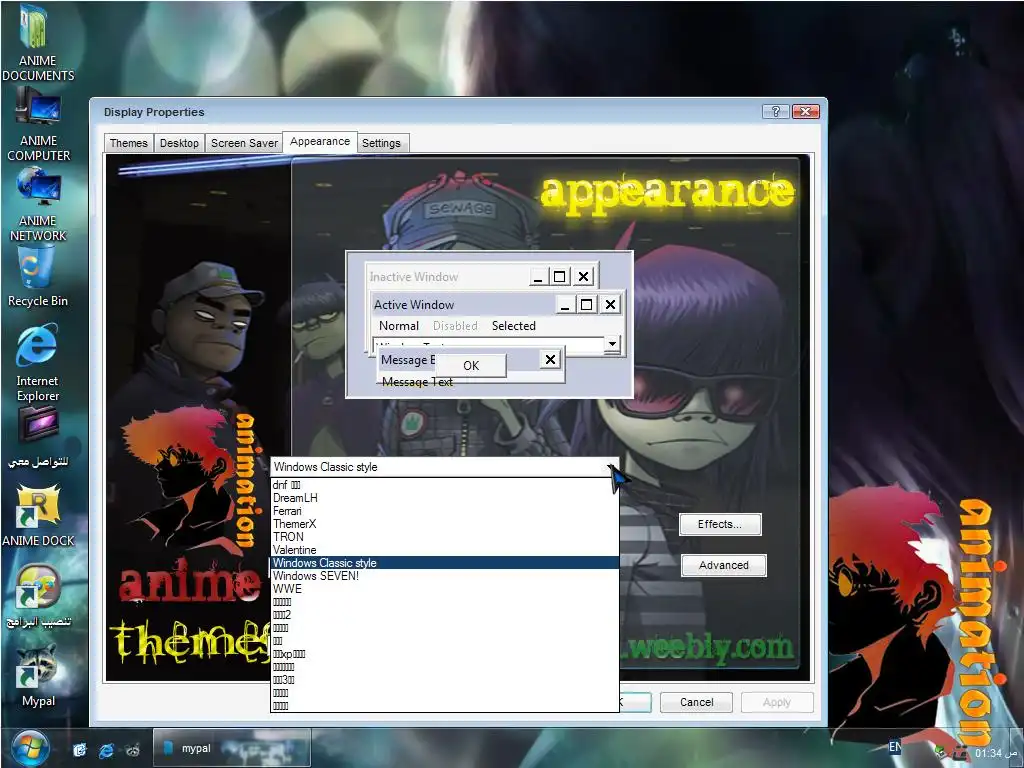Choose TRON from the style list
Viewport: 1024px width, 768px height.
tap(444, 537)
